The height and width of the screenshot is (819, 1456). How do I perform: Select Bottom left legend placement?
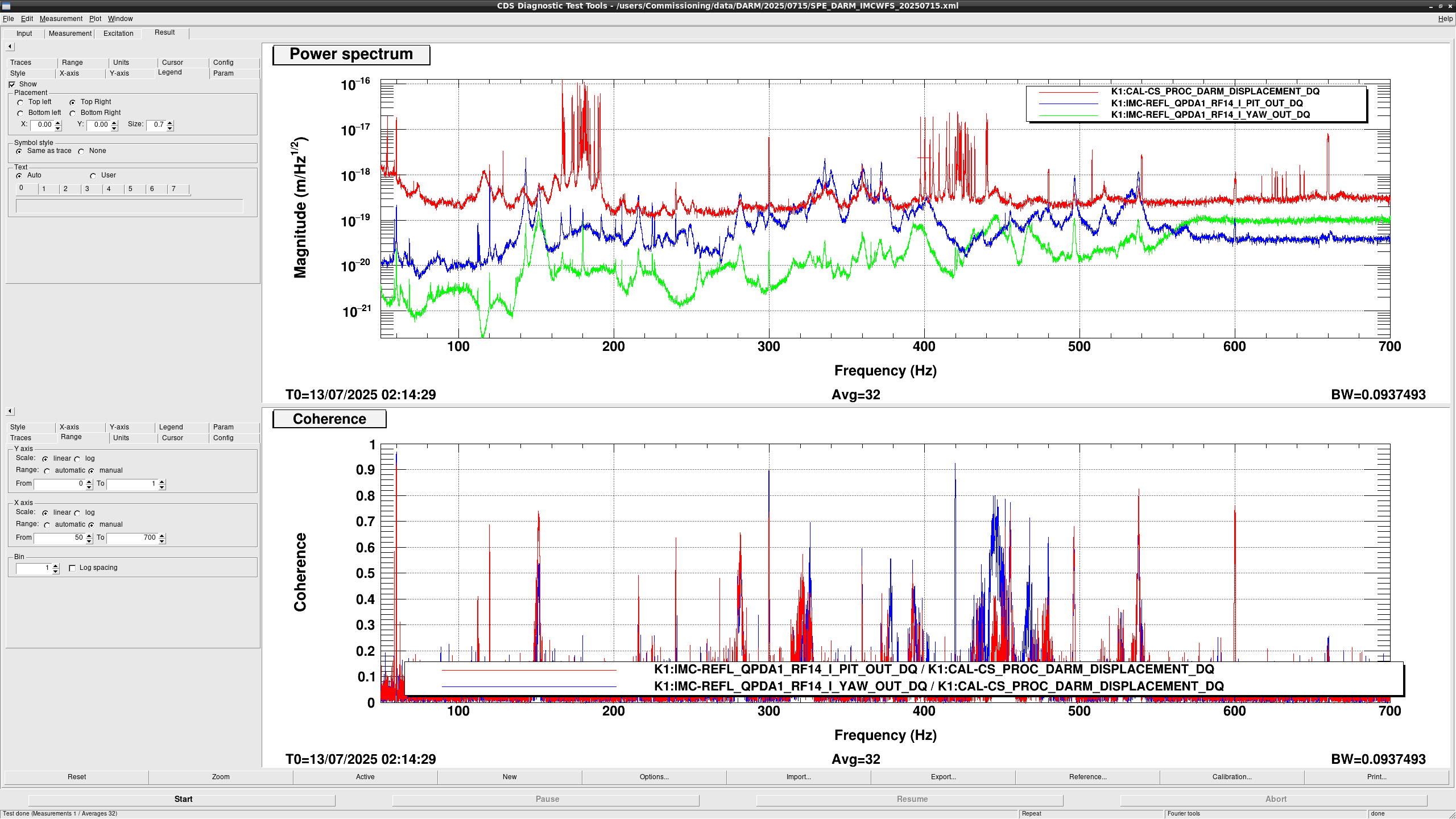click(20, 113)
